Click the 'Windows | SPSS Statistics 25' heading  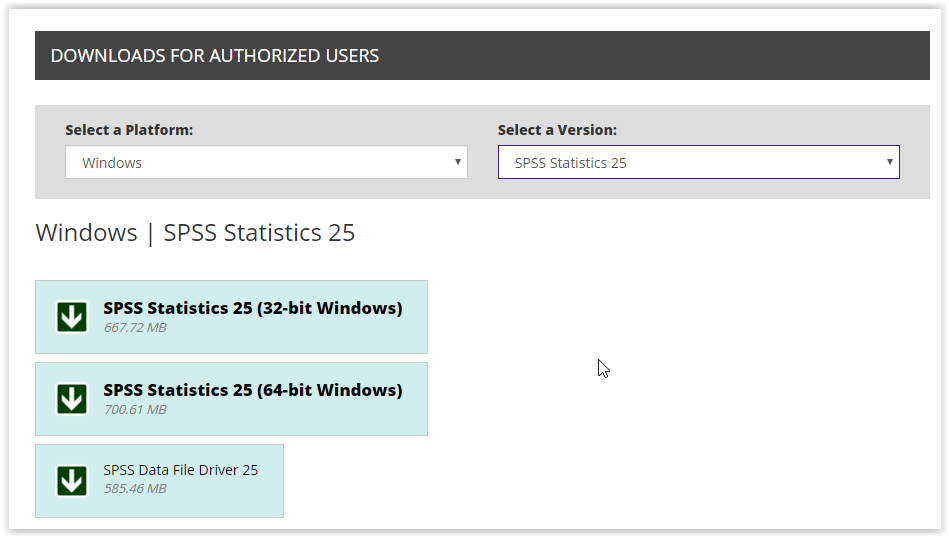click(195, 233)
